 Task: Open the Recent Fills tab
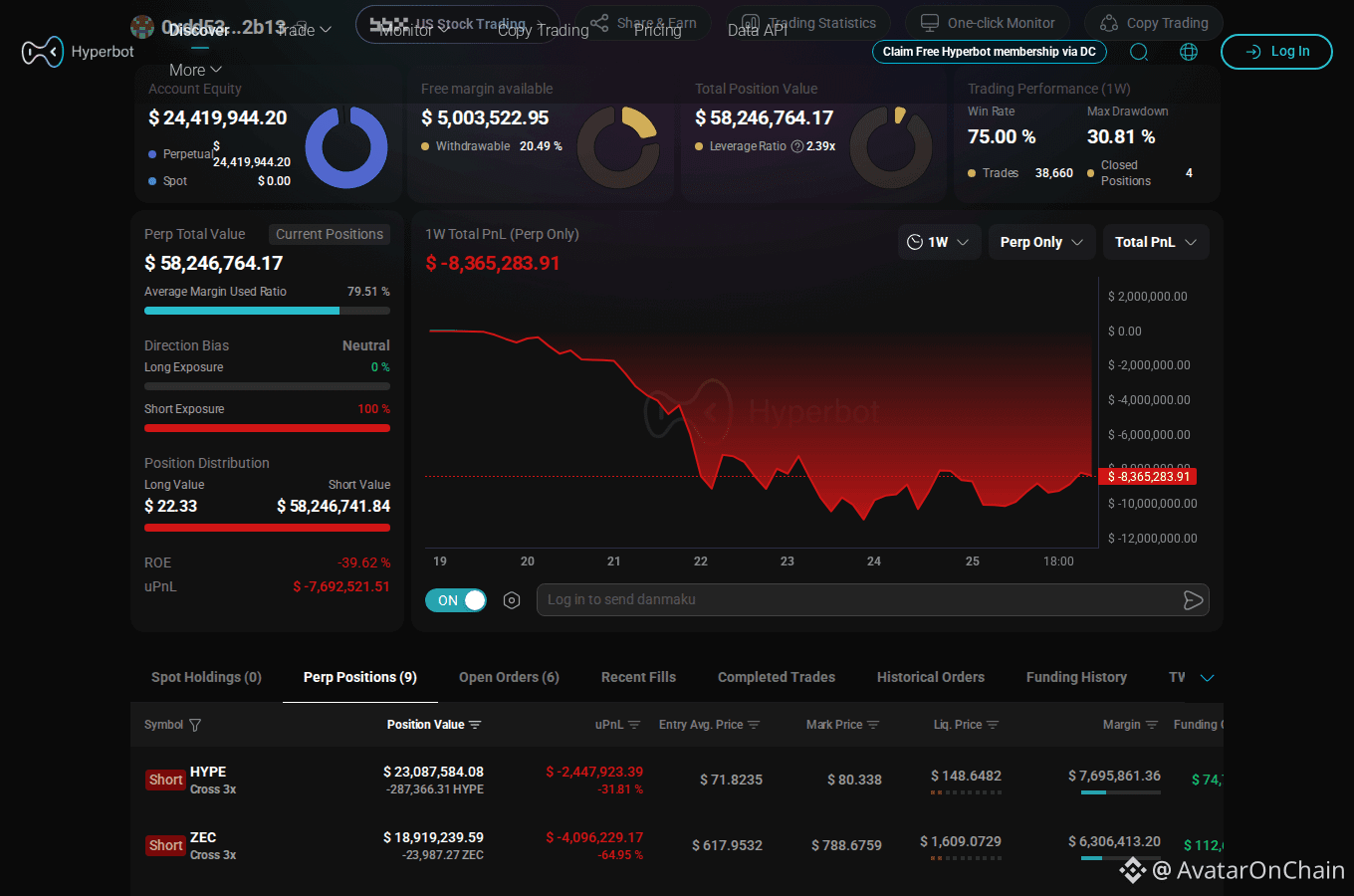(x=638, y=677)
